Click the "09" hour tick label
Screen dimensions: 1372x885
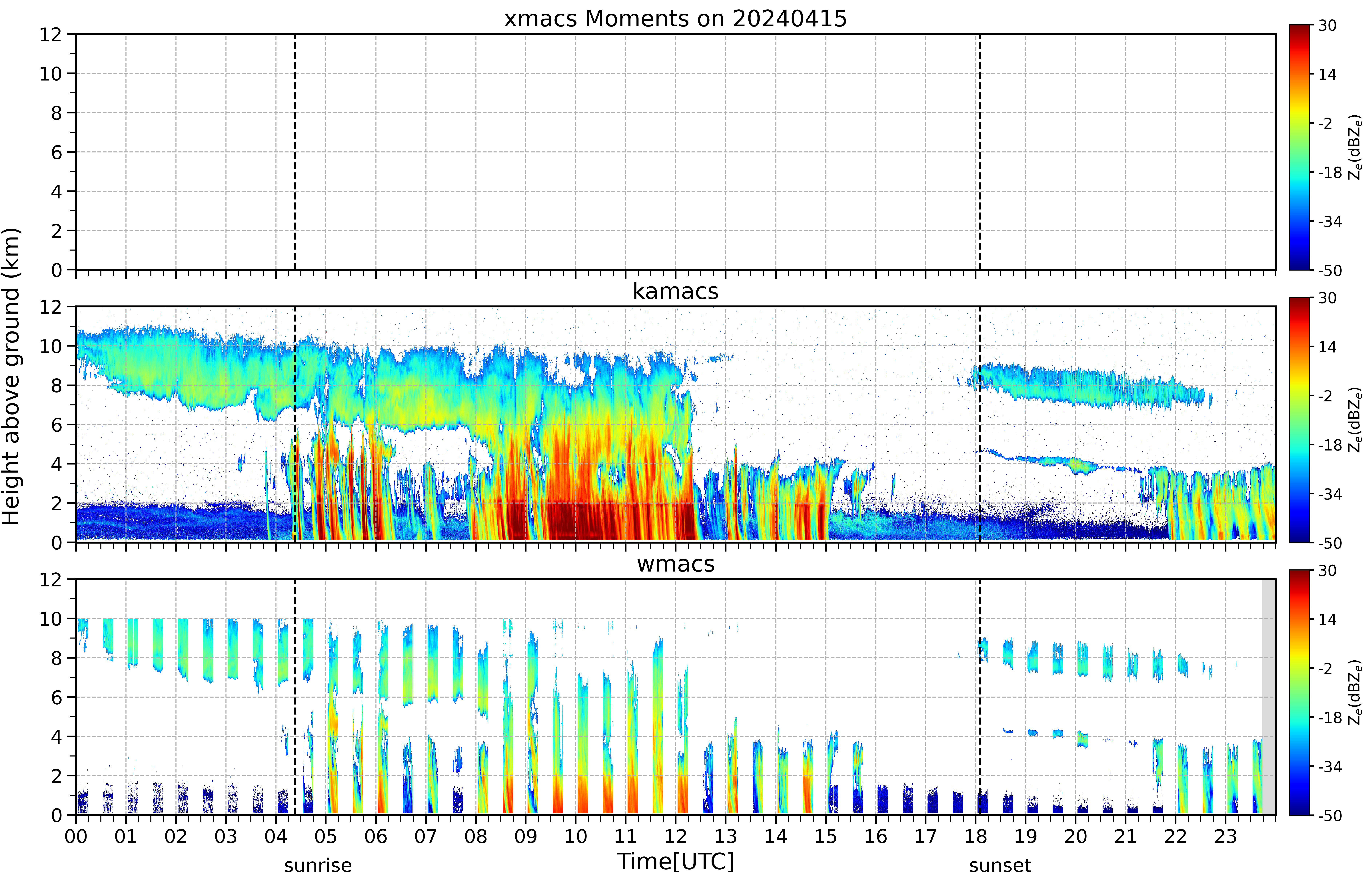click(526, 837)
